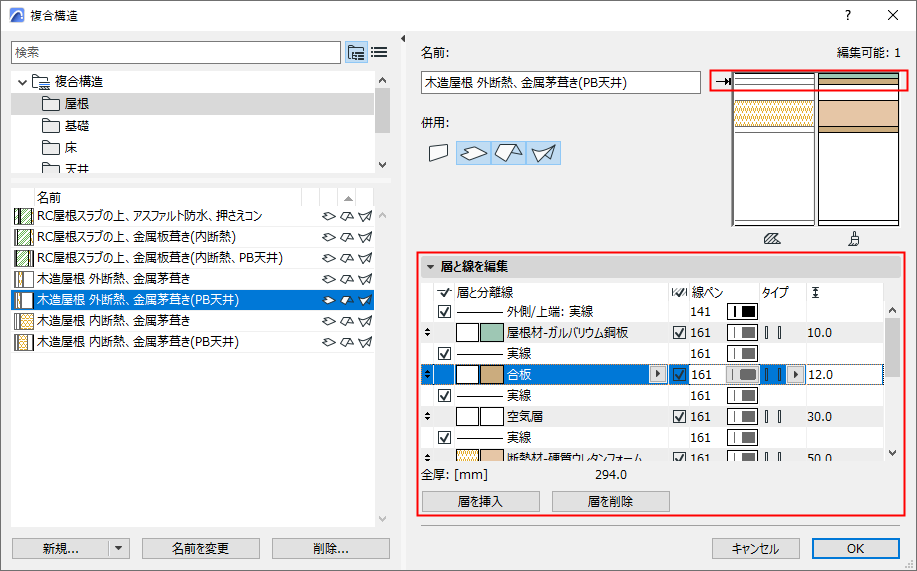The image size is (917, 571).
Task: Click the 削除... button
Action: (330, 548)
